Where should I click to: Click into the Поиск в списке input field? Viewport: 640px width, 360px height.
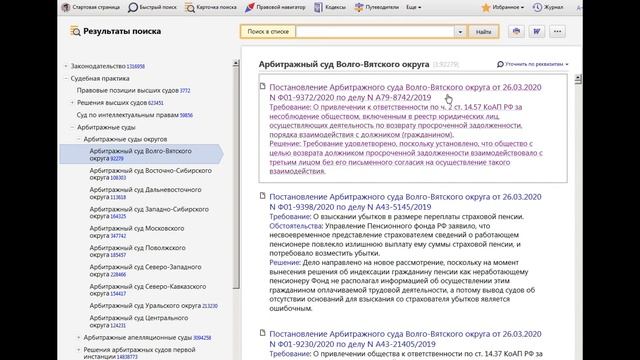[375, 31]
